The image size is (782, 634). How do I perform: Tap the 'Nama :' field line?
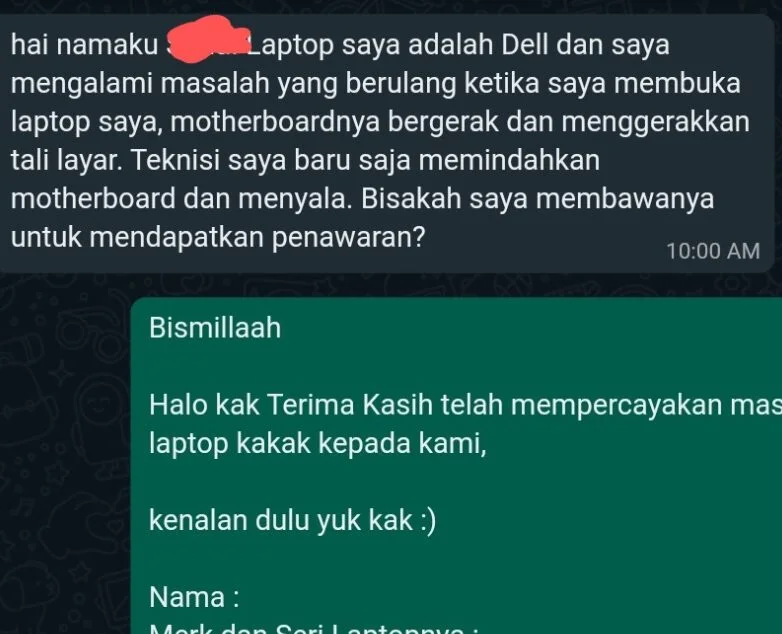[195, 597]
